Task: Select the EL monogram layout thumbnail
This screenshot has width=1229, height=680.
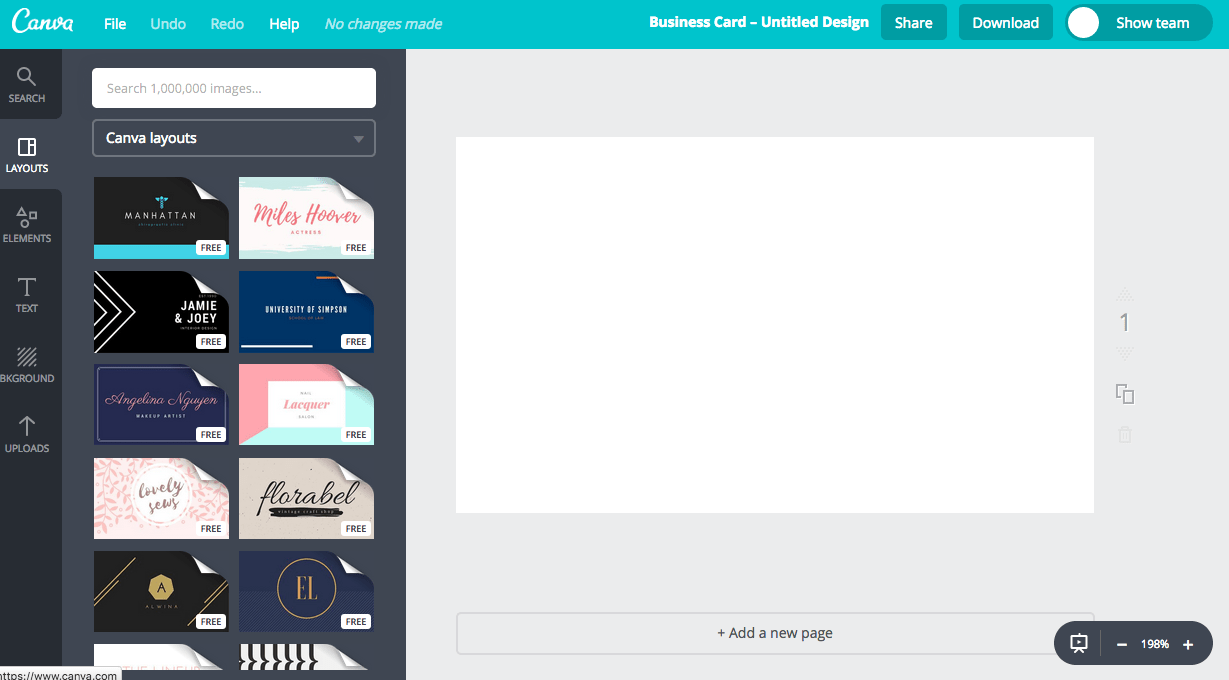Action: pos(306,592)
